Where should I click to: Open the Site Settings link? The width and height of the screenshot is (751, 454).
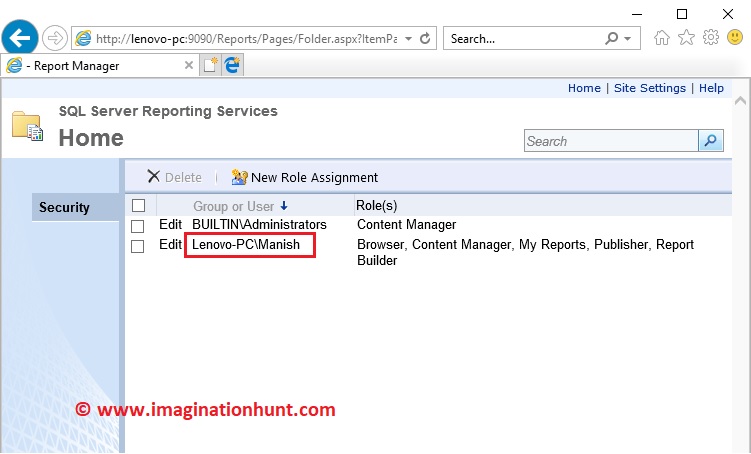[x=649, y=88]
